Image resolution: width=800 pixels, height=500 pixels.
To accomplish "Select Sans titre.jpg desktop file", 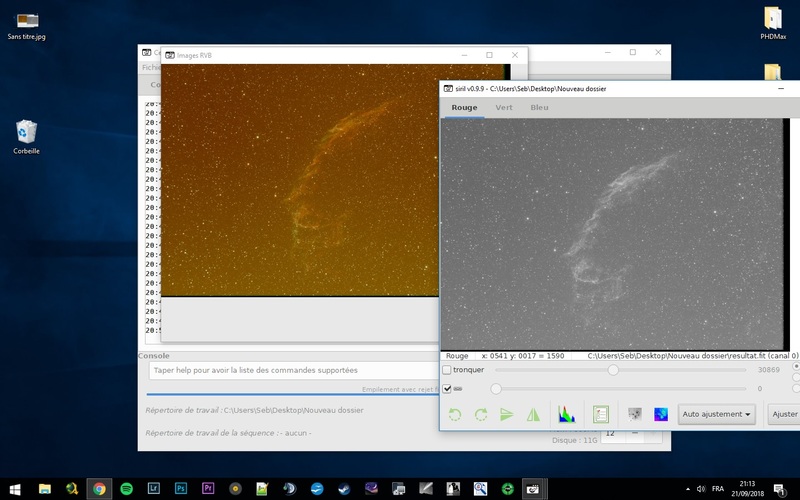I will point(27,27).
